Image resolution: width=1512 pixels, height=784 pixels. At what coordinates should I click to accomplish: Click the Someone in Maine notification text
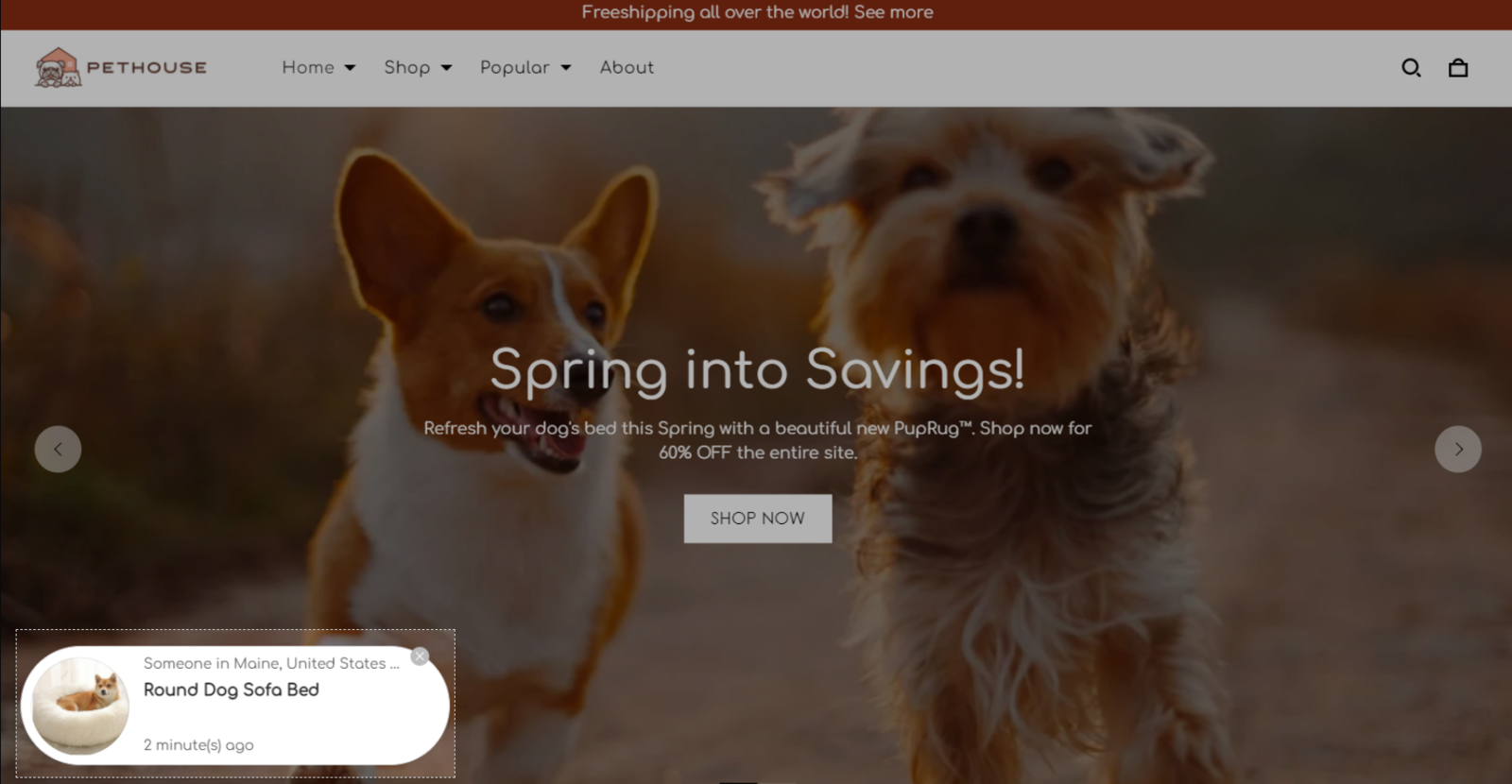point(271,663)
